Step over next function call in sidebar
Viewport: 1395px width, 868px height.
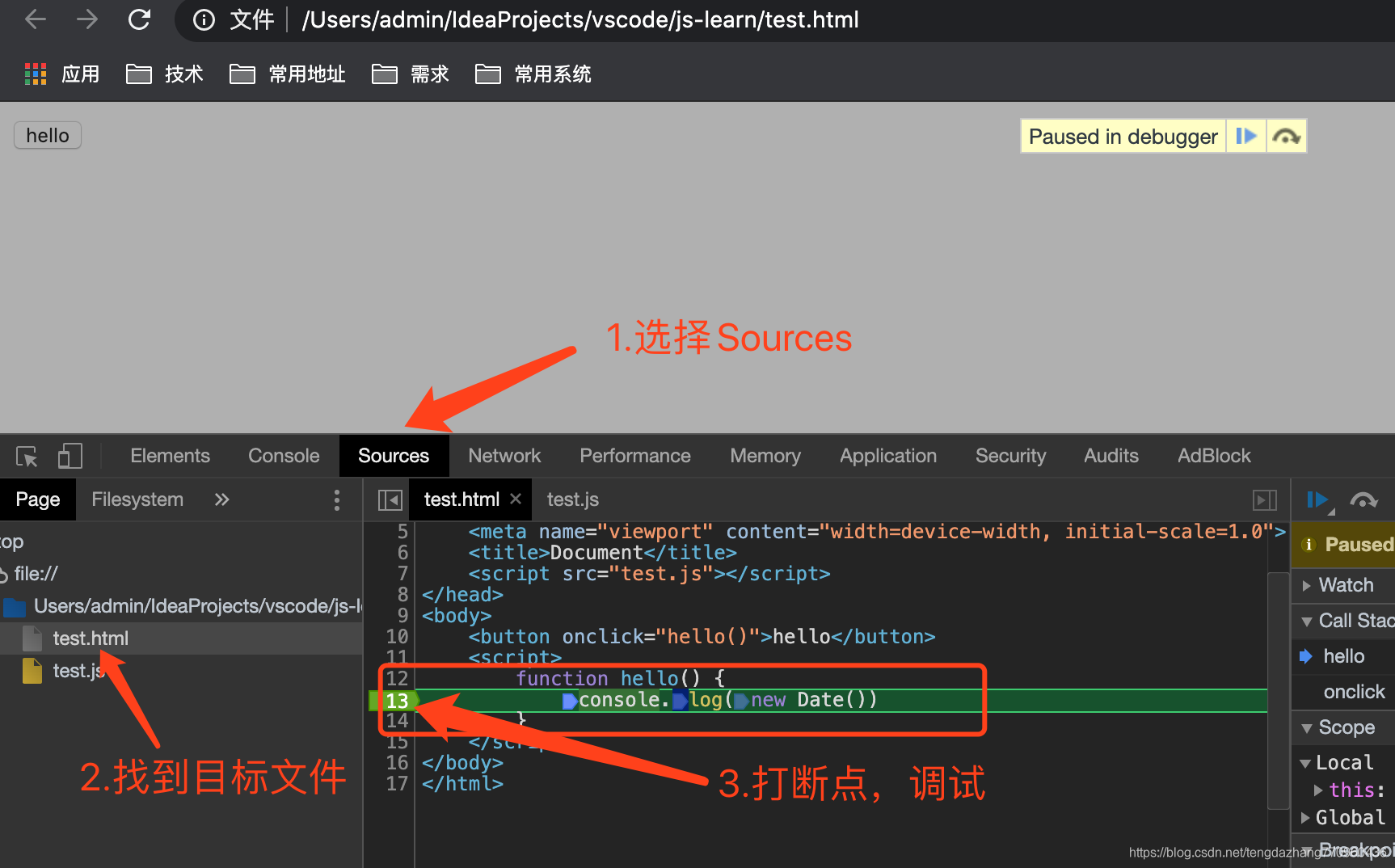(x=1363, y=500)
